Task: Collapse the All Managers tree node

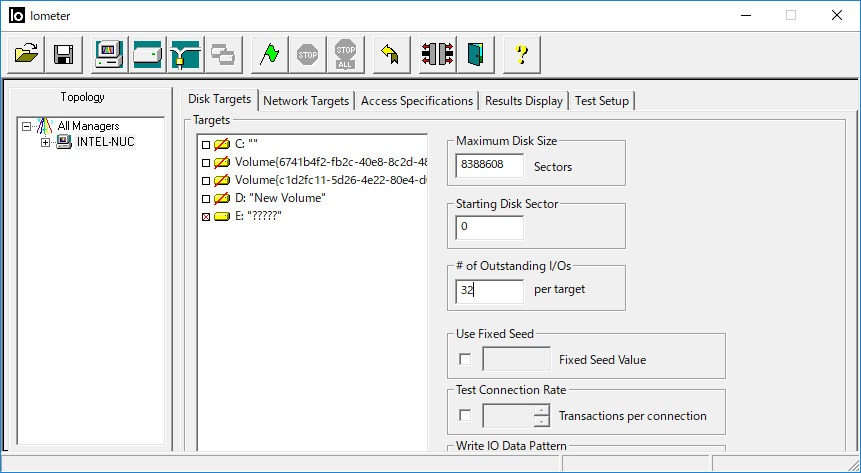Action: pyautogui.click(x=26, y=126)
